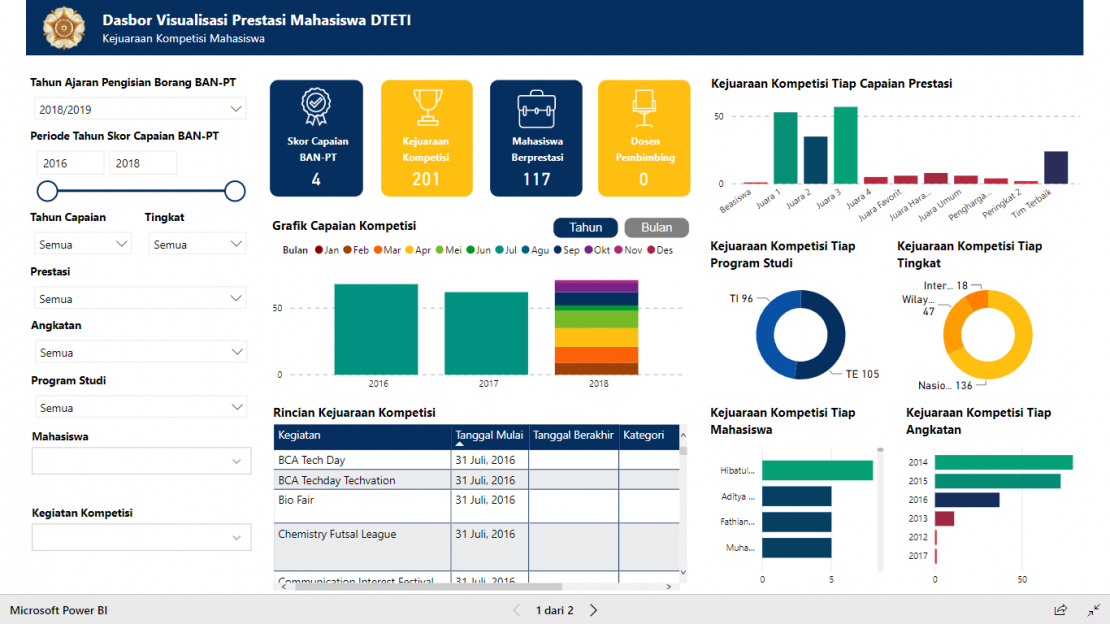
Task: Switch the Grafik Capaian Kompetisi to Bulan view
Action: 656,227
